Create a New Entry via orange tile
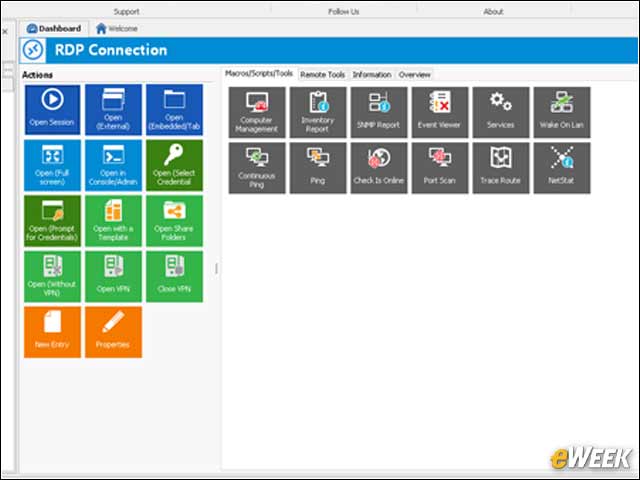Viewport: 640px width, 480px height. [52, 332]
